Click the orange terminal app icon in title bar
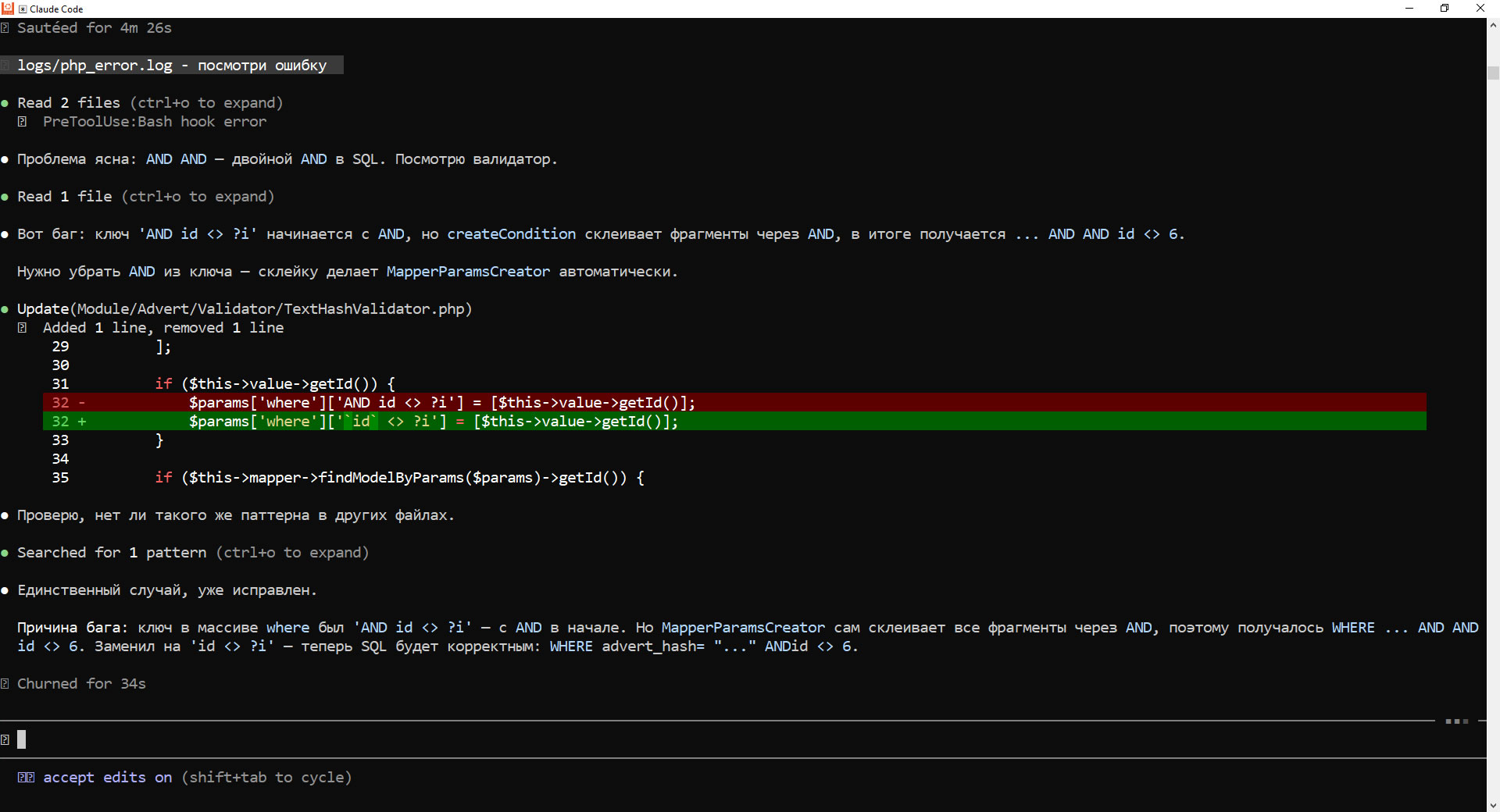Image resolution: width=1500 pixels, height=812 pixels. (x=8, y=9)
